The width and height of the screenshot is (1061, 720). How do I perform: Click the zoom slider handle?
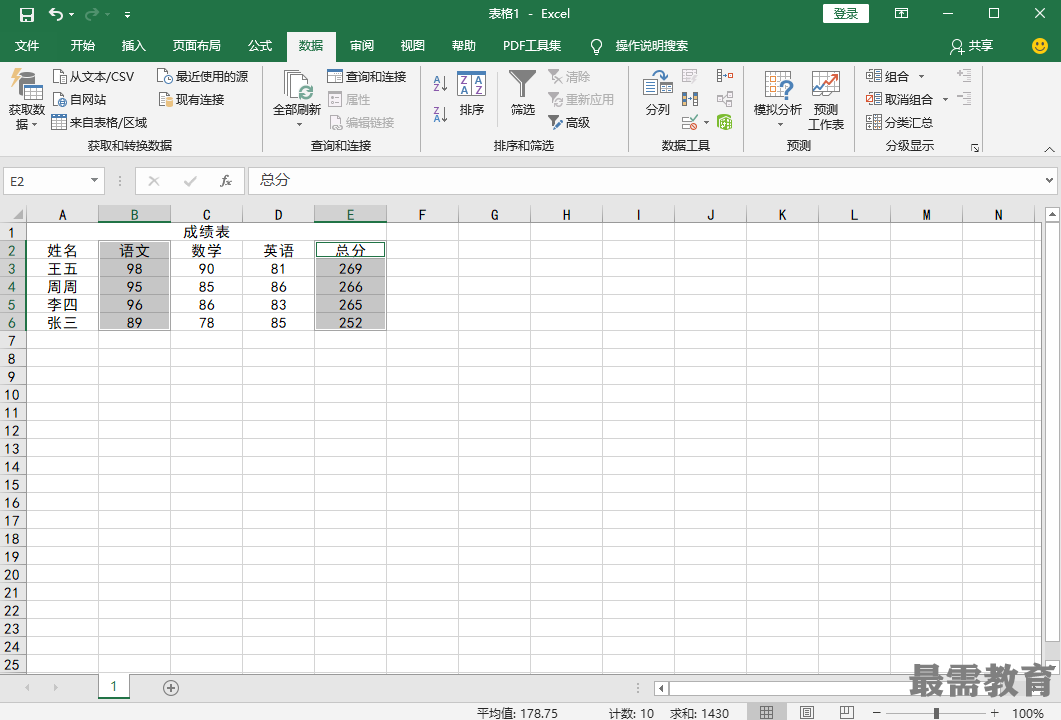point(936,713)
